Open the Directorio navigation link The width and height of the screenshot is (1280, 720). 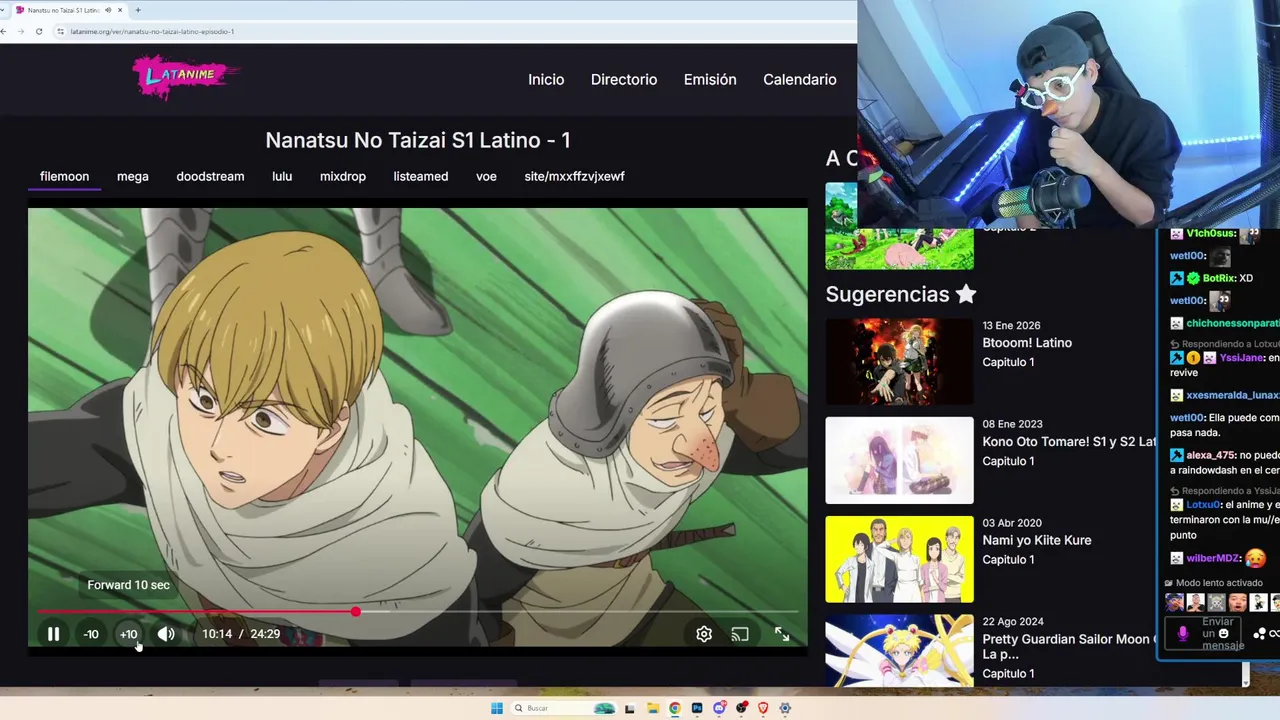point(624,79)
